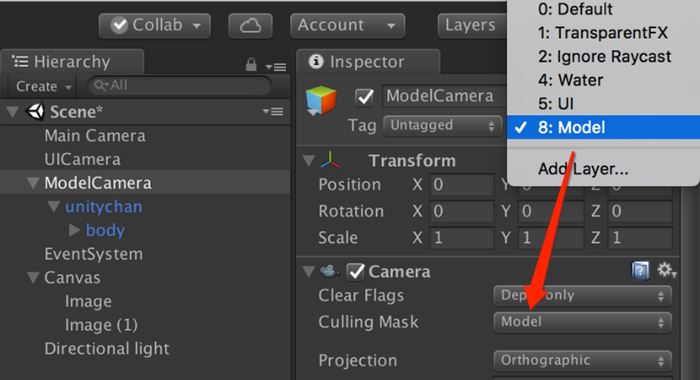This screenshot has width=700, height=380.
Task: Expand the body tree node
Action: click(74, 230)
